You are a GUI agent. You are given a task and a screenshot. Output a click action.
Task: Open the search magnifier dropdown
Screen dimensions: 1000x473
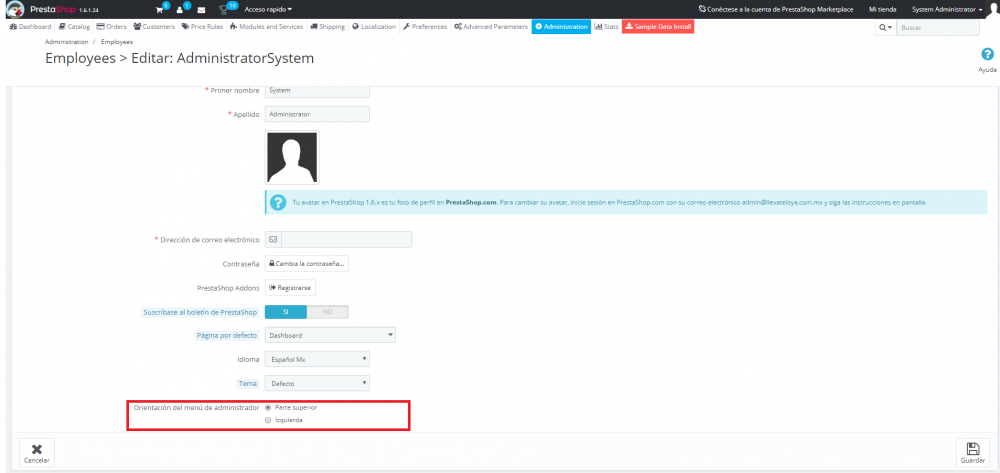[x=885, y=27]
